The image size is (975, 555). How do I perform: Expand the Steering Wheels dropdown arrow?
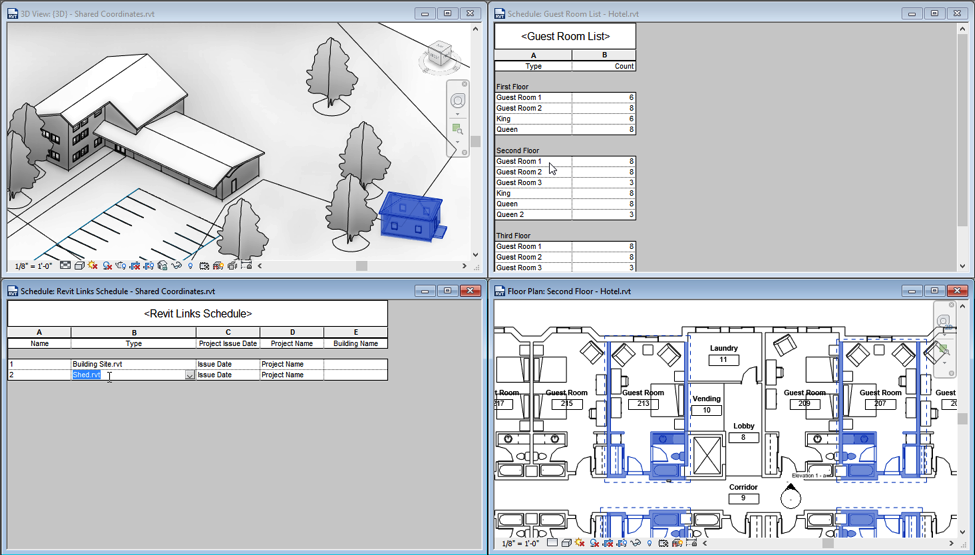click(x=458, y=113)
